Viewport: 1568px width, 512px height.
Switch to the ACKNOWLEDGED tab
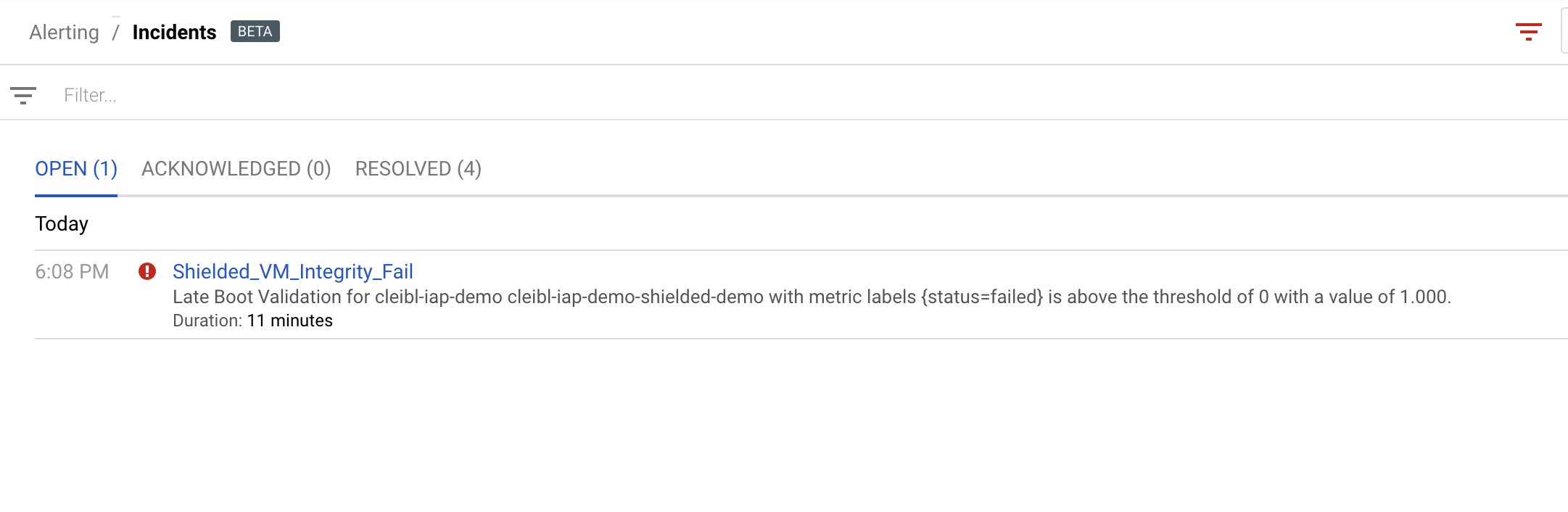236,168
